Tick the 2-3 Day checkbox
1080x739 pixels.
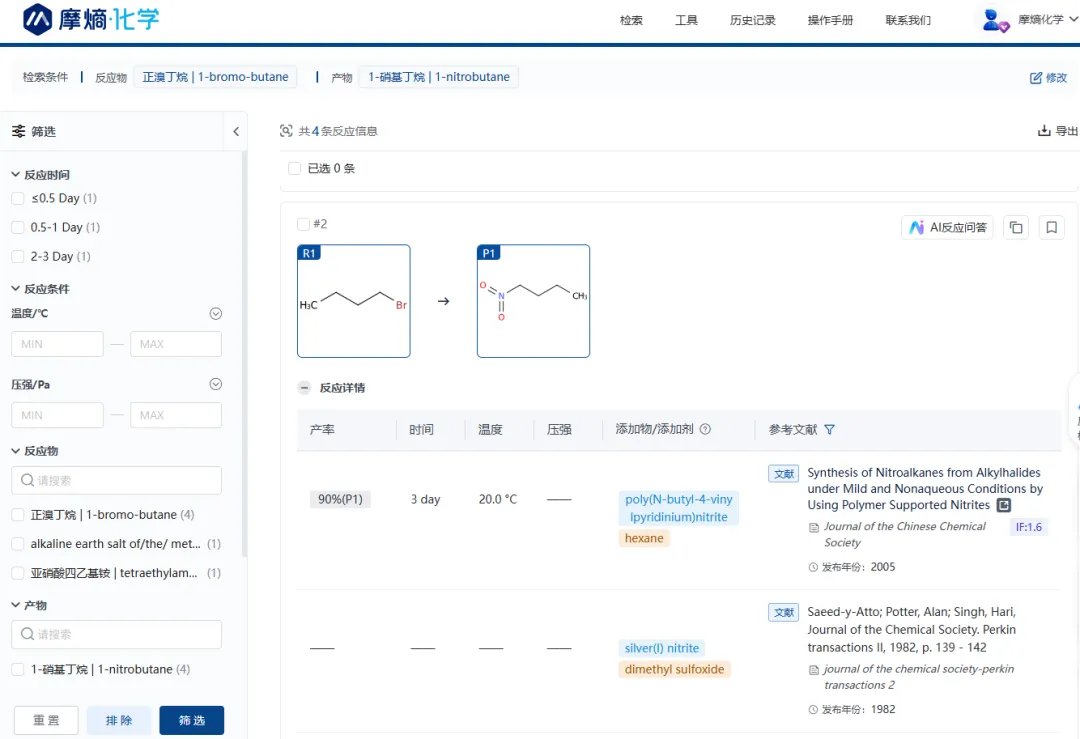18,257
